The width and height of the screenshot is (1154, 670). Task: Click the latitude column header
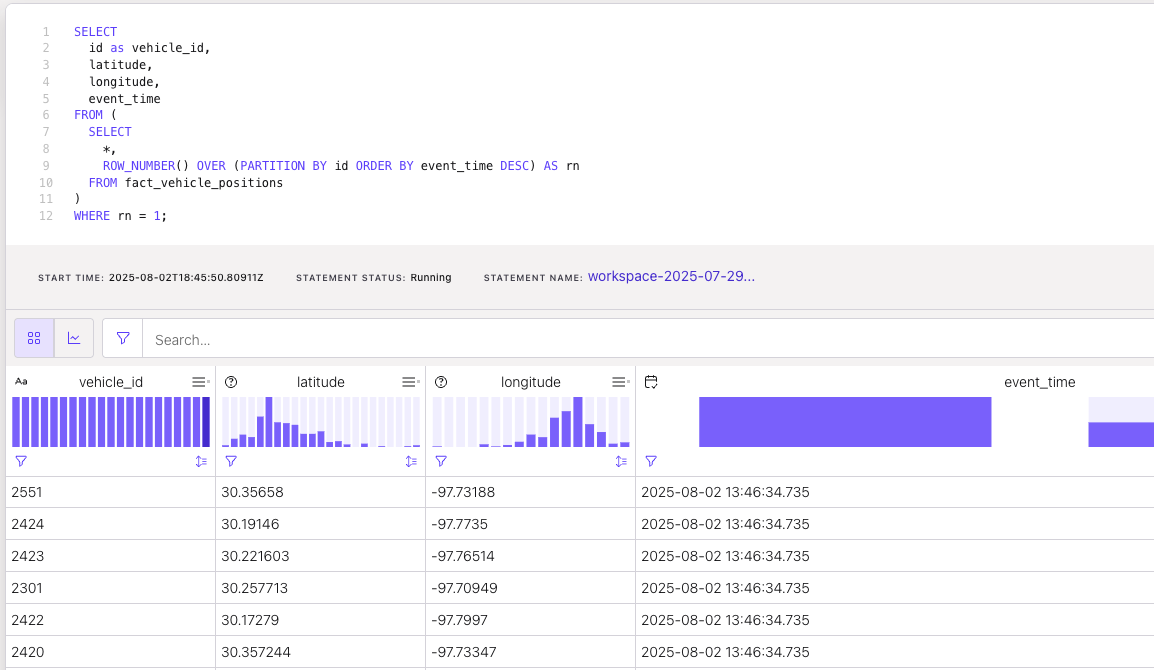320,382
